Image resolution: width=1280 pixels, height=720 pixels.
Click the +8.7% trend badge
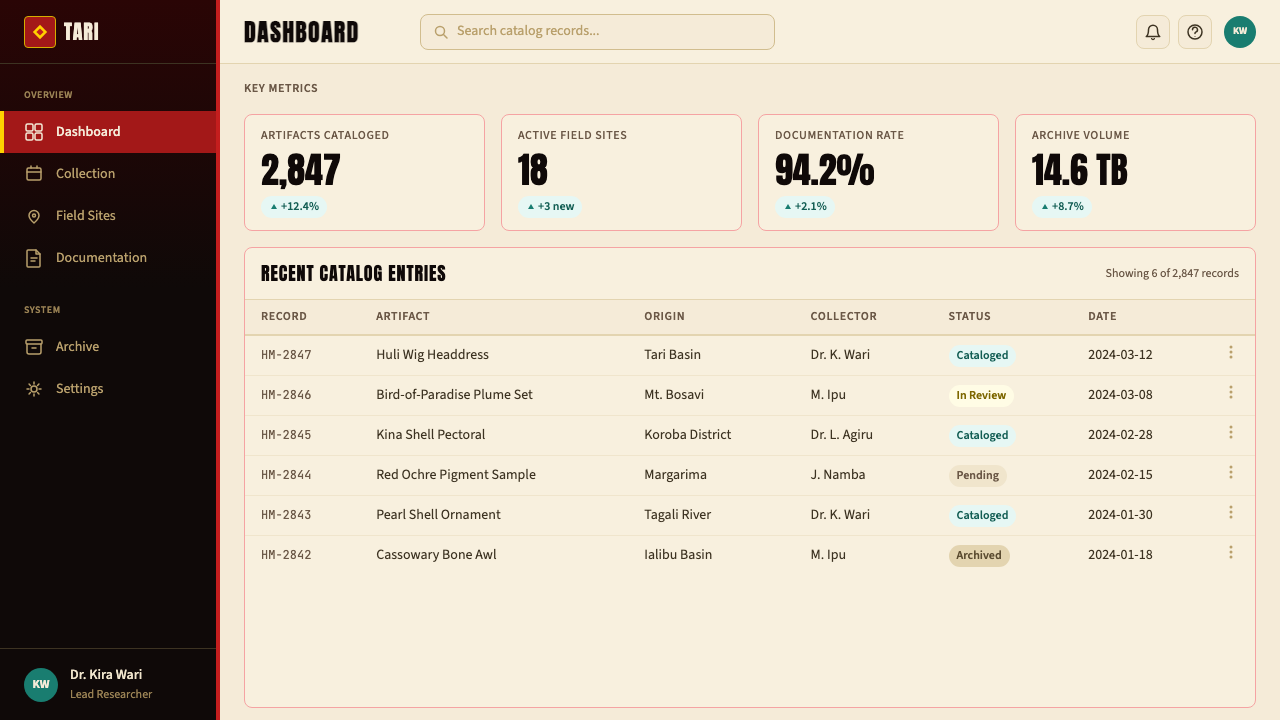click(x=1062, y=207)
